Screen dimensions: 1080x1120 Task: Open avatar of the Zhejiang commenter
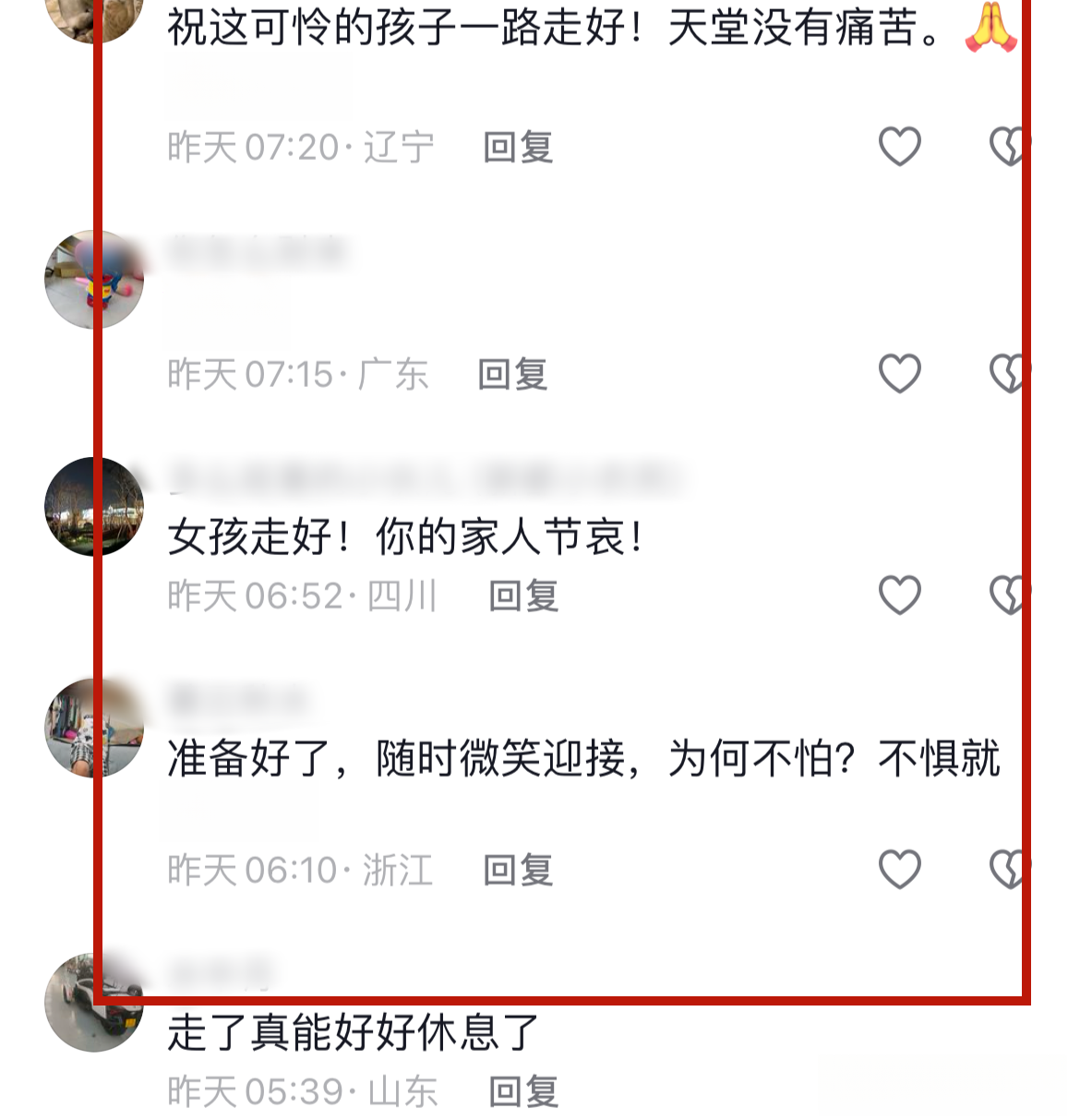click(x=94, y=729)
